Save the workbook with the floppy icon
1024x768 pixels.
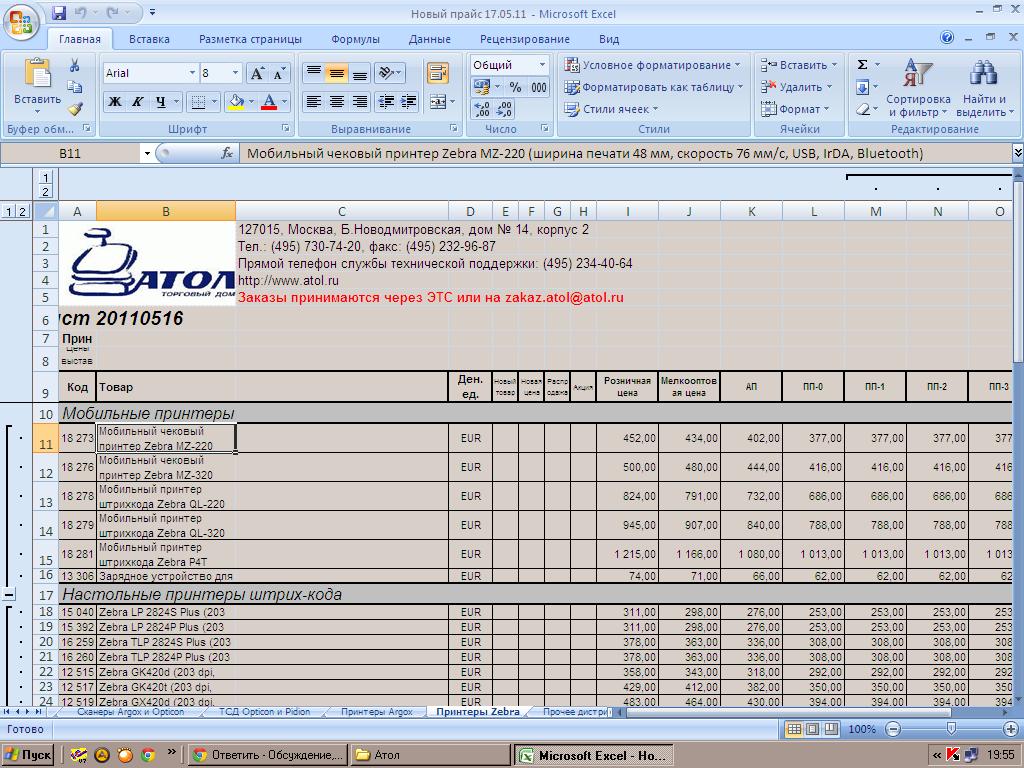click(59, 12)
